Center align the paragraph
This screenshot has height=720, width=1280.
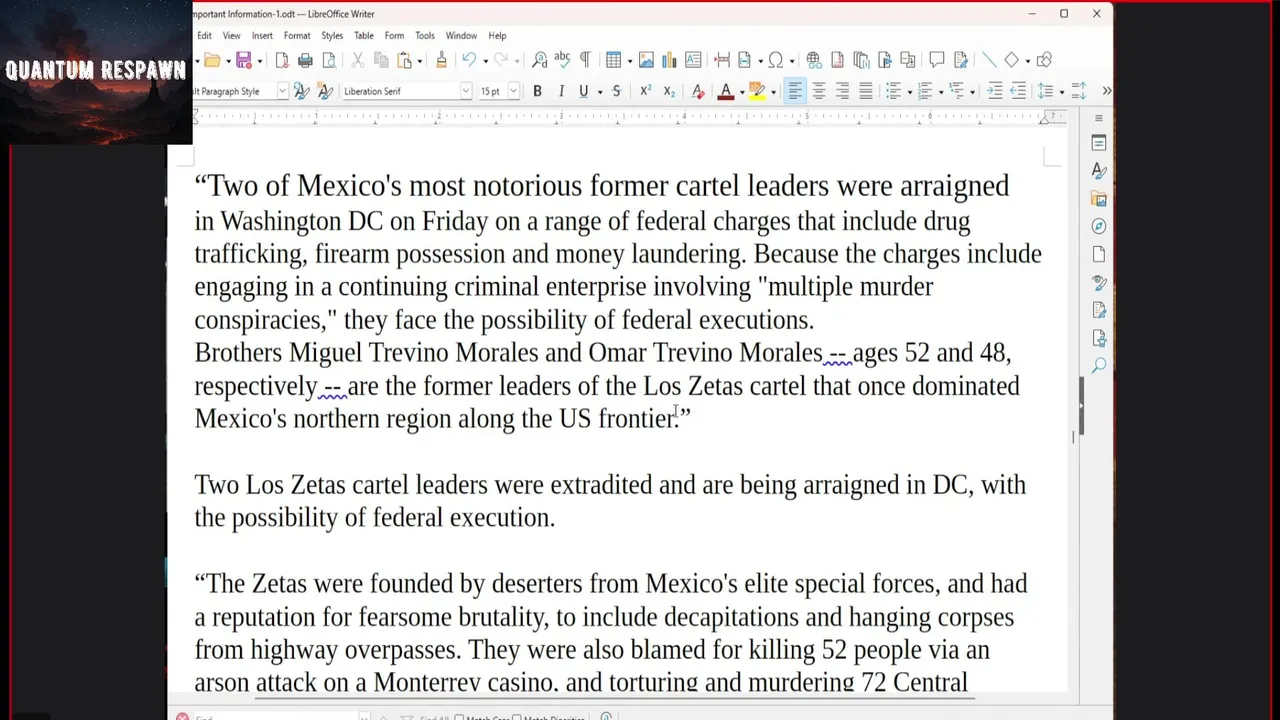click(x=818, y=91)
